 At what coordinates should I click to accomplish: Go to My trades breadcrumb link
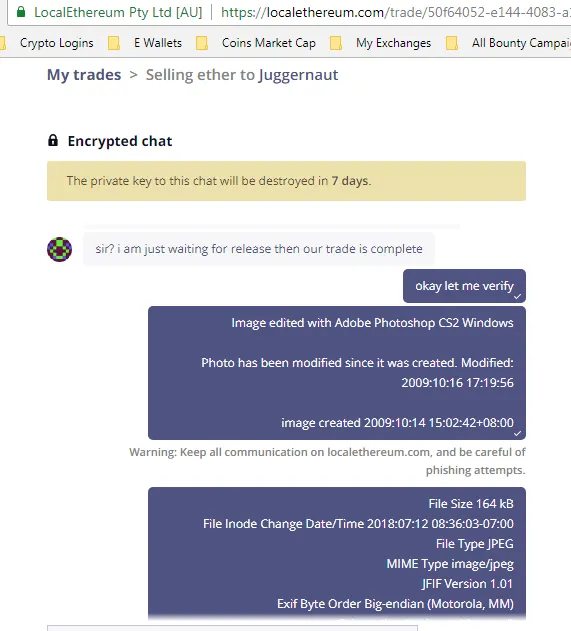84,75
